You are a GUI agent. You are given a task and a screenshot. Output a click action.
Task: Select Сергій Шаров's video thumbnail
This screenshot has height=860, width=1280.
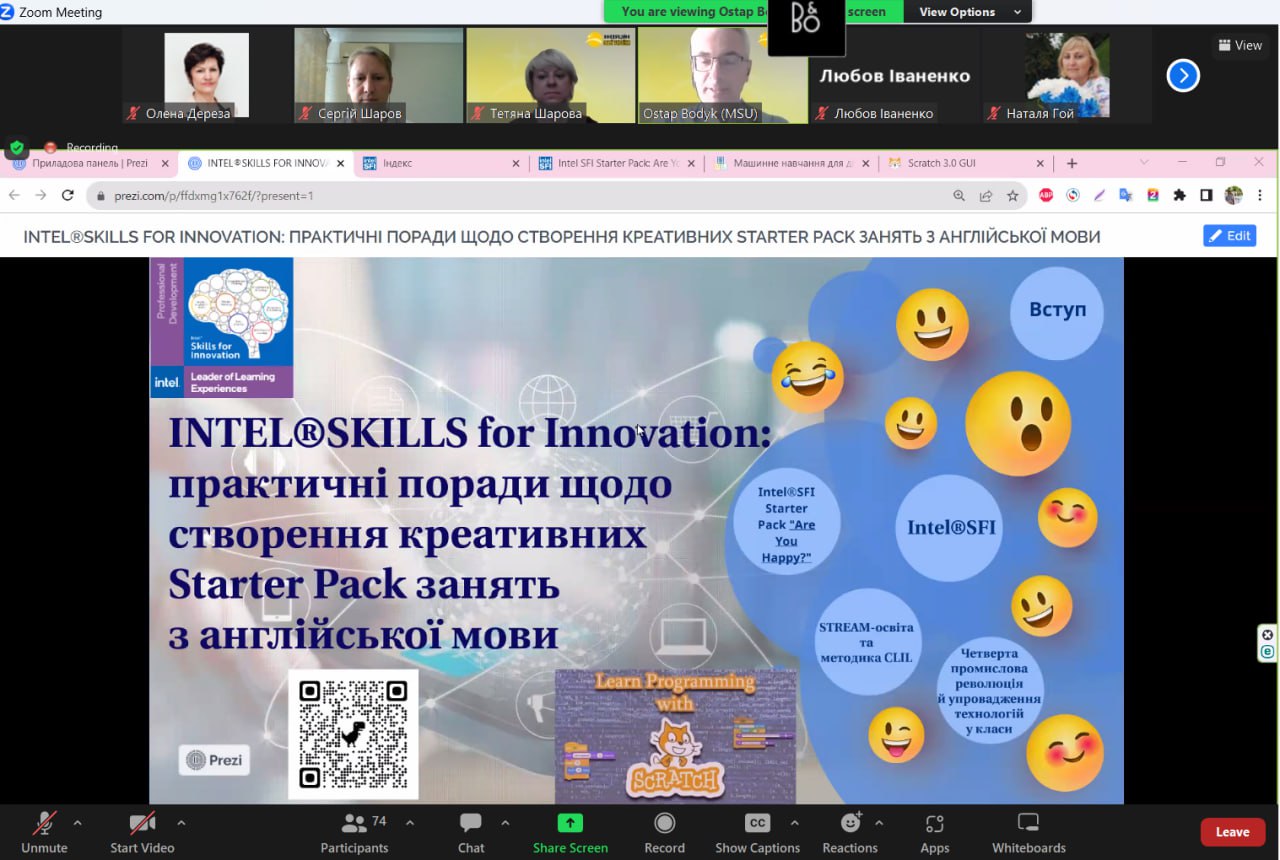click(x=378, y=76)
